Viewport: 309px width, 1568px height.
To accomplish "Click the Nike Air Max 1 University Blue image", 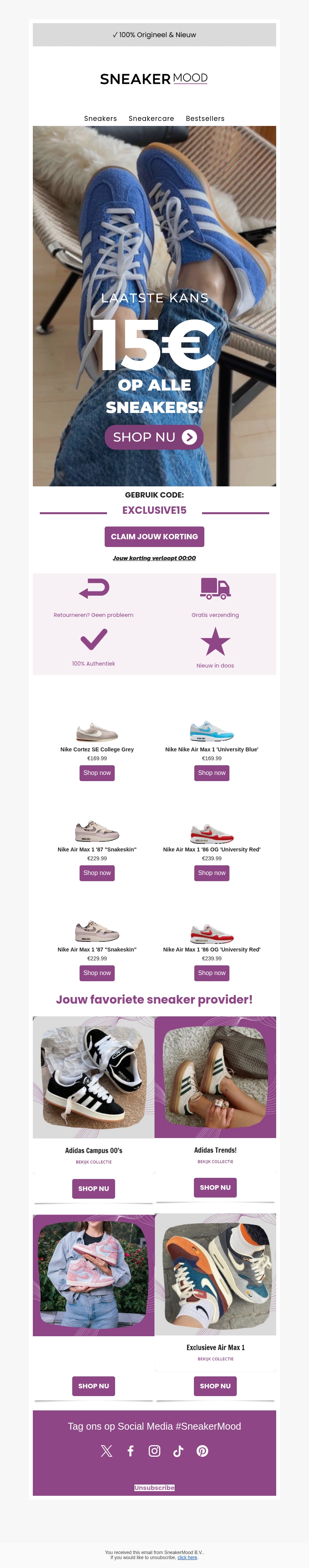I will click(x=212, y=730).
